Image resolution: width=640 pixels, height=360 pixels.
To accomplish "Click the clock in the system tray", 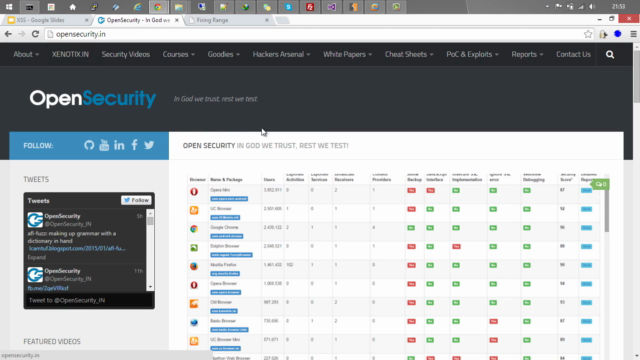I will tap(618, 7).
